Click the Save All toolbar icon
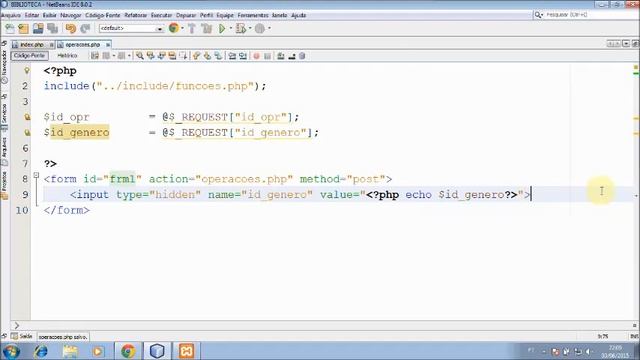This screenshot has height=360, width=640. [x=53, y=29]
